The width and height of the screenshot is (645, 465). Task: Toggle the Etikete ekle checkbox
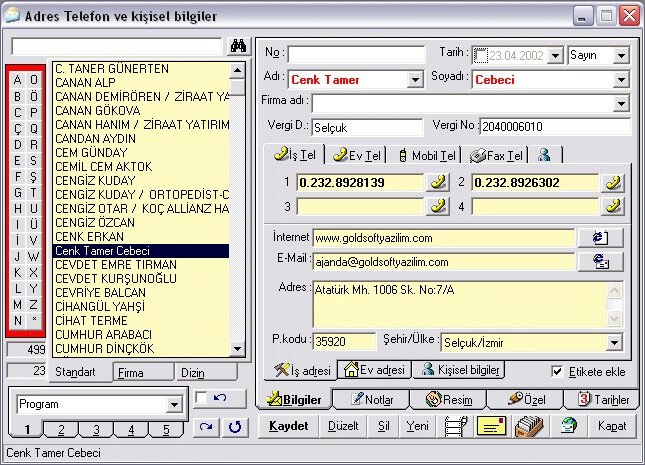click(558, 371)
